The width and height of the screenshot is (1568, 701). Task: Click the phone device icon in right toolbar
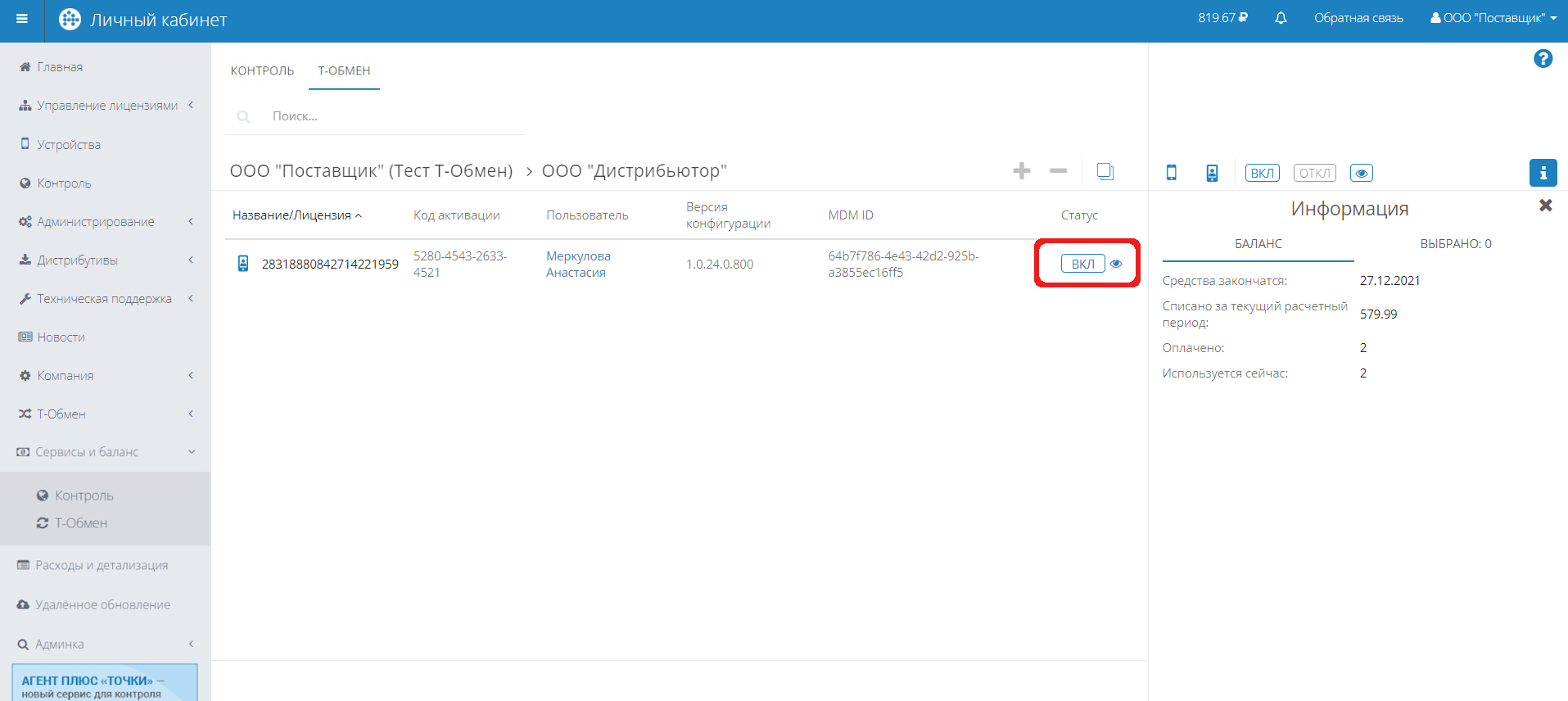point(1172,173)
